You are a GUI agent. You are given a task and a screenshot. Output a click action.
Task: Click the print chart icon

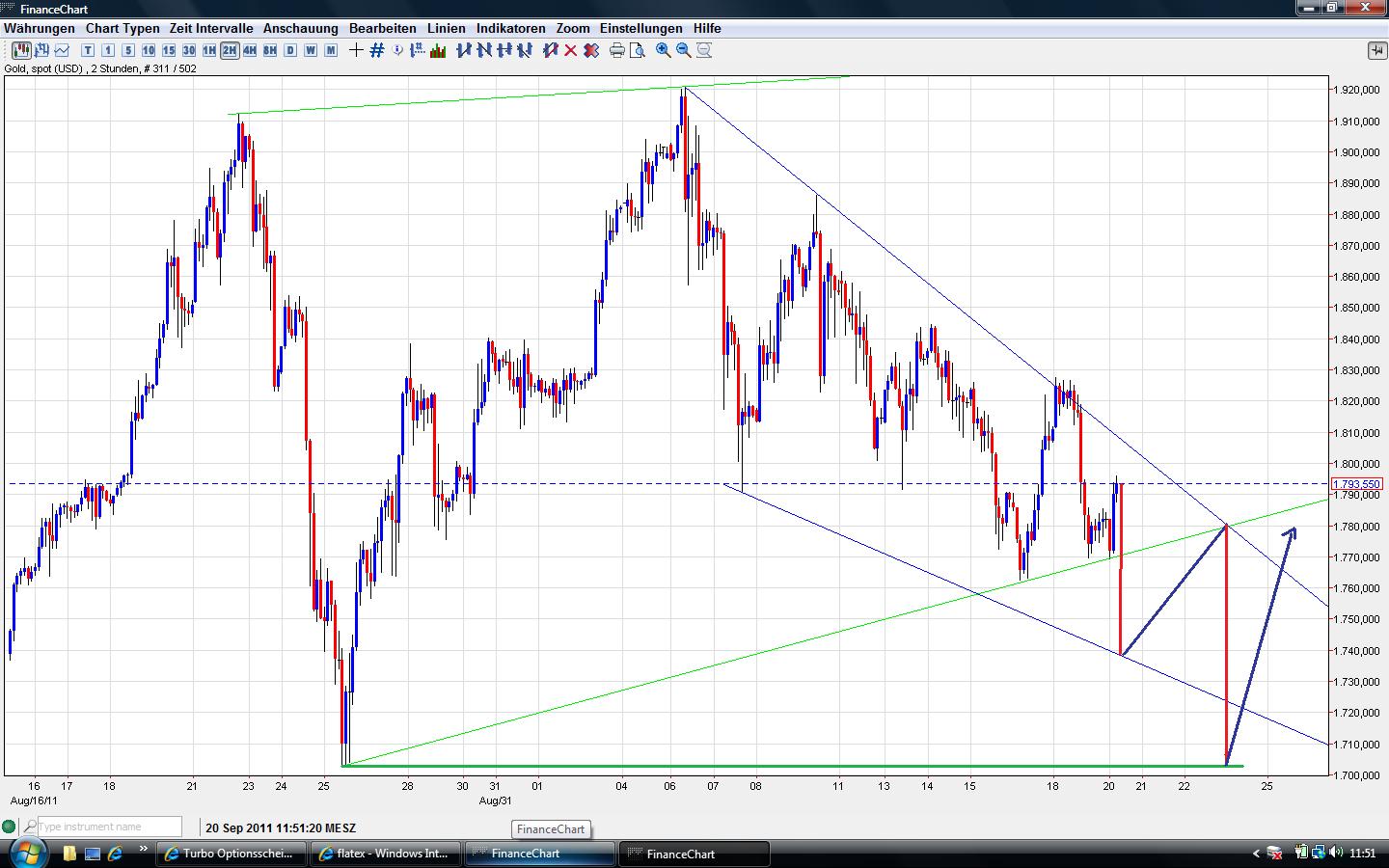coord(617,50)
